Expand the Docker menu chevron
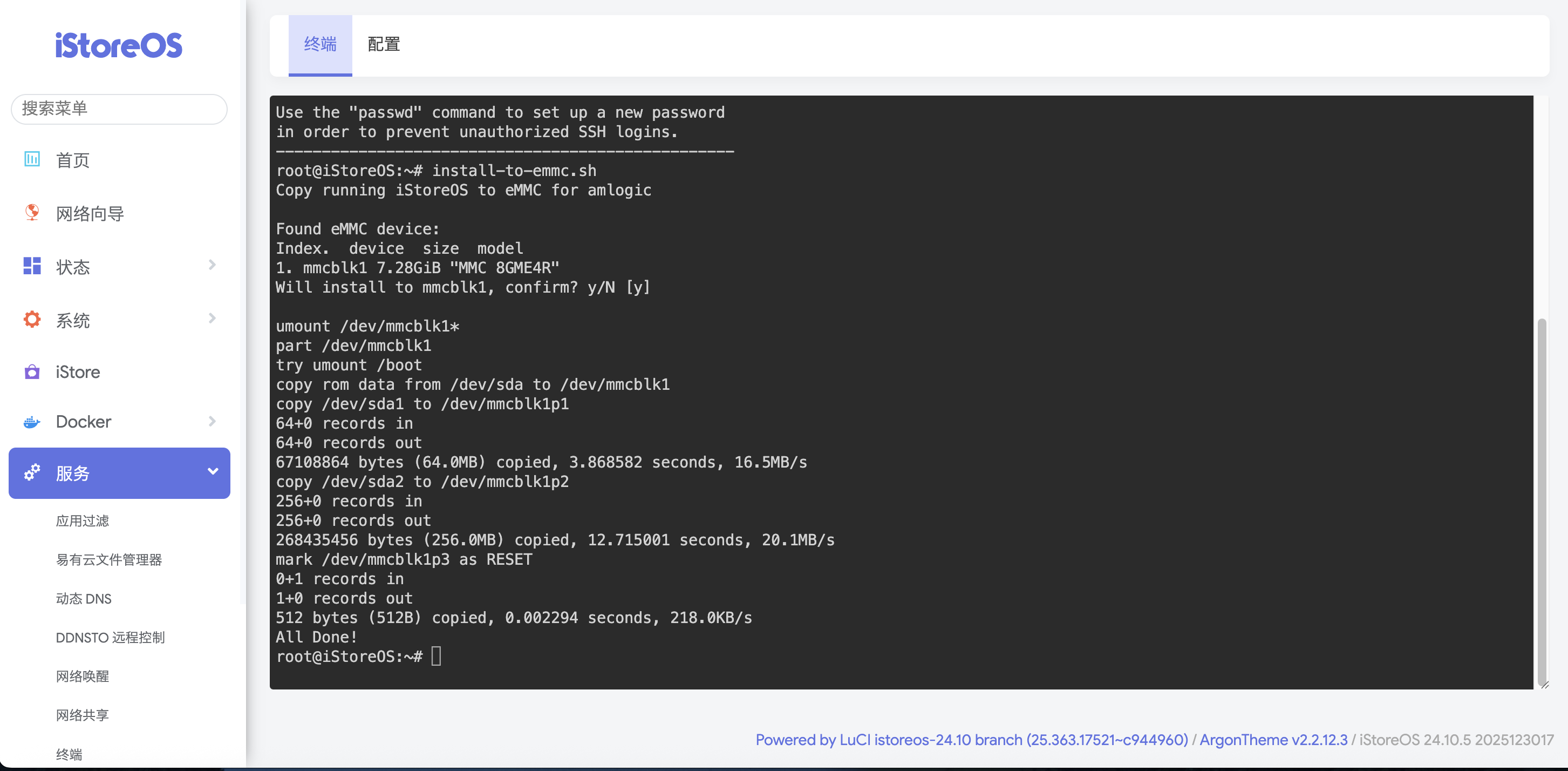1568x771 pixels. point(212,422)
